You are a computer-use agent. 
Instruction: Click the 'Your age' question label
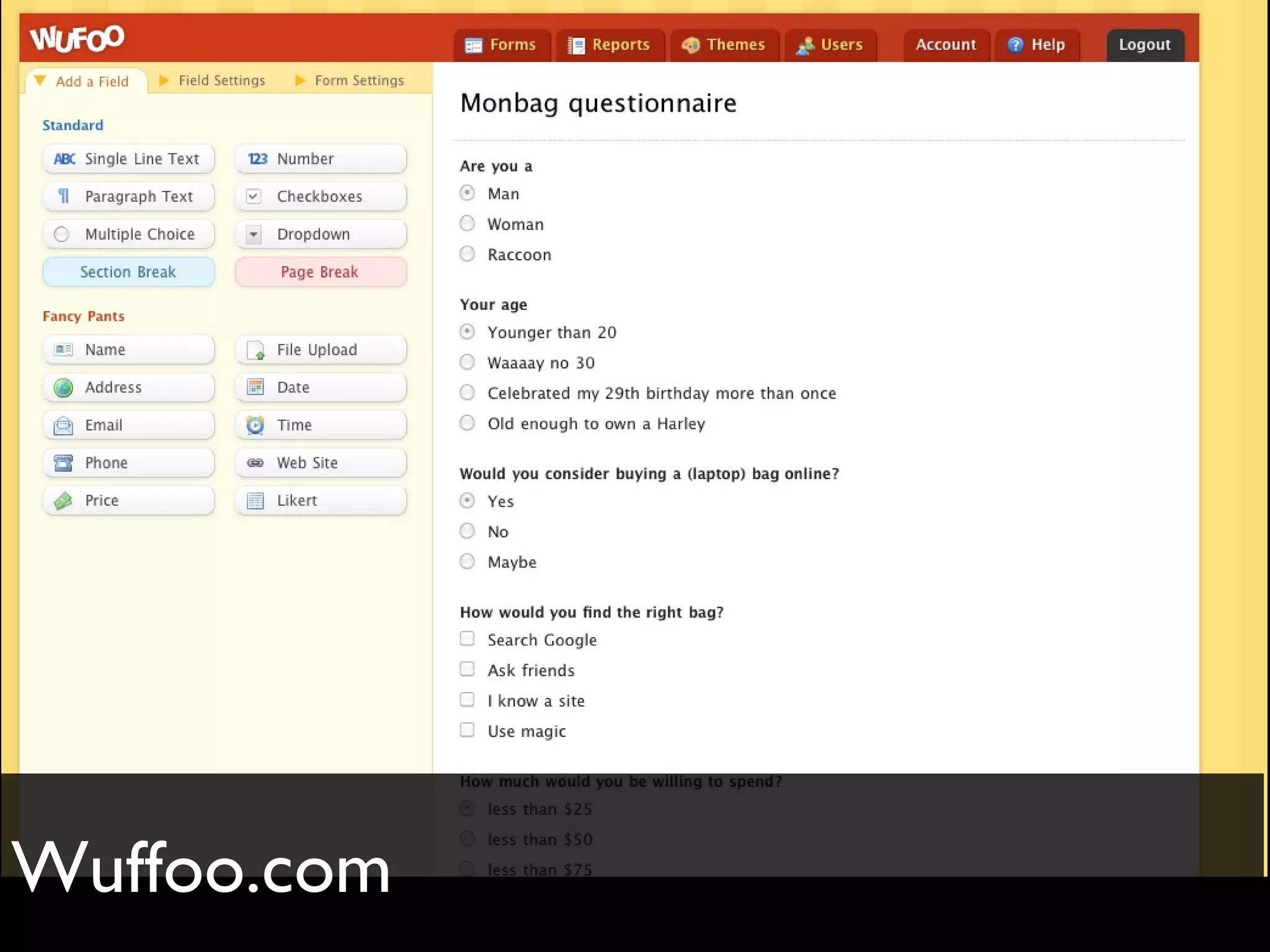pos(494,305)
